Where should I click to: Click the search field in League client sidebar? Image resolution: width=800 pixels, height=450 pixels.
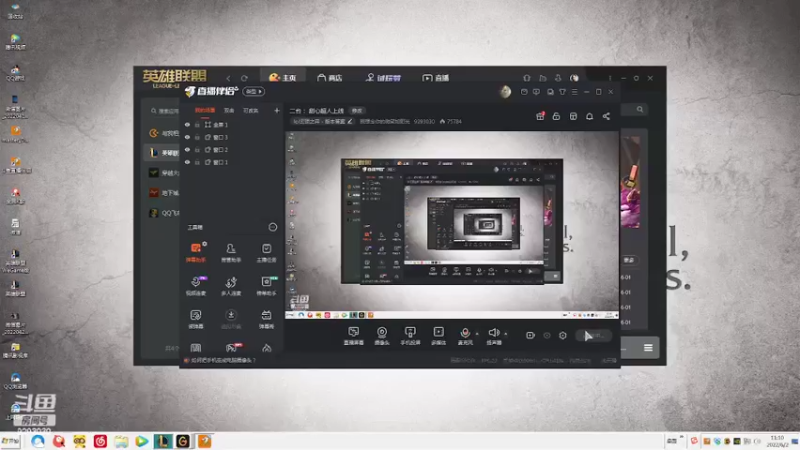coord(164,111)
